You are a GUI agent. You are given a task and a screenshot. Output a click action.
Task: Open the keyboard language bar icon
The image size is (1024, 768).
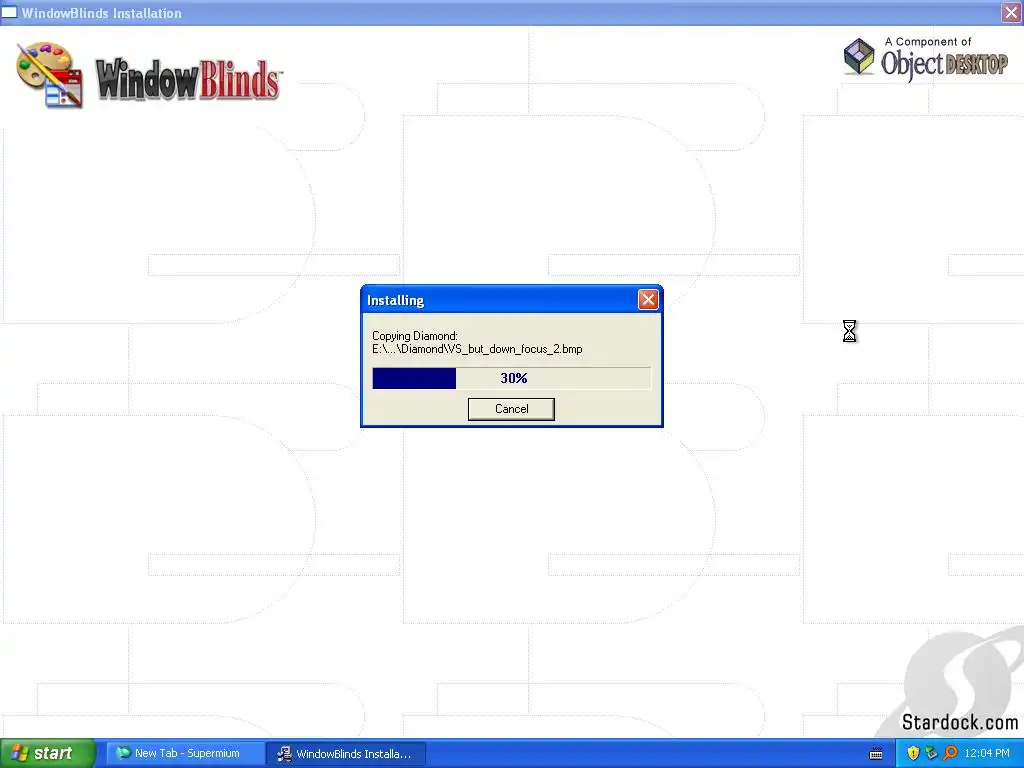(876, 754)
